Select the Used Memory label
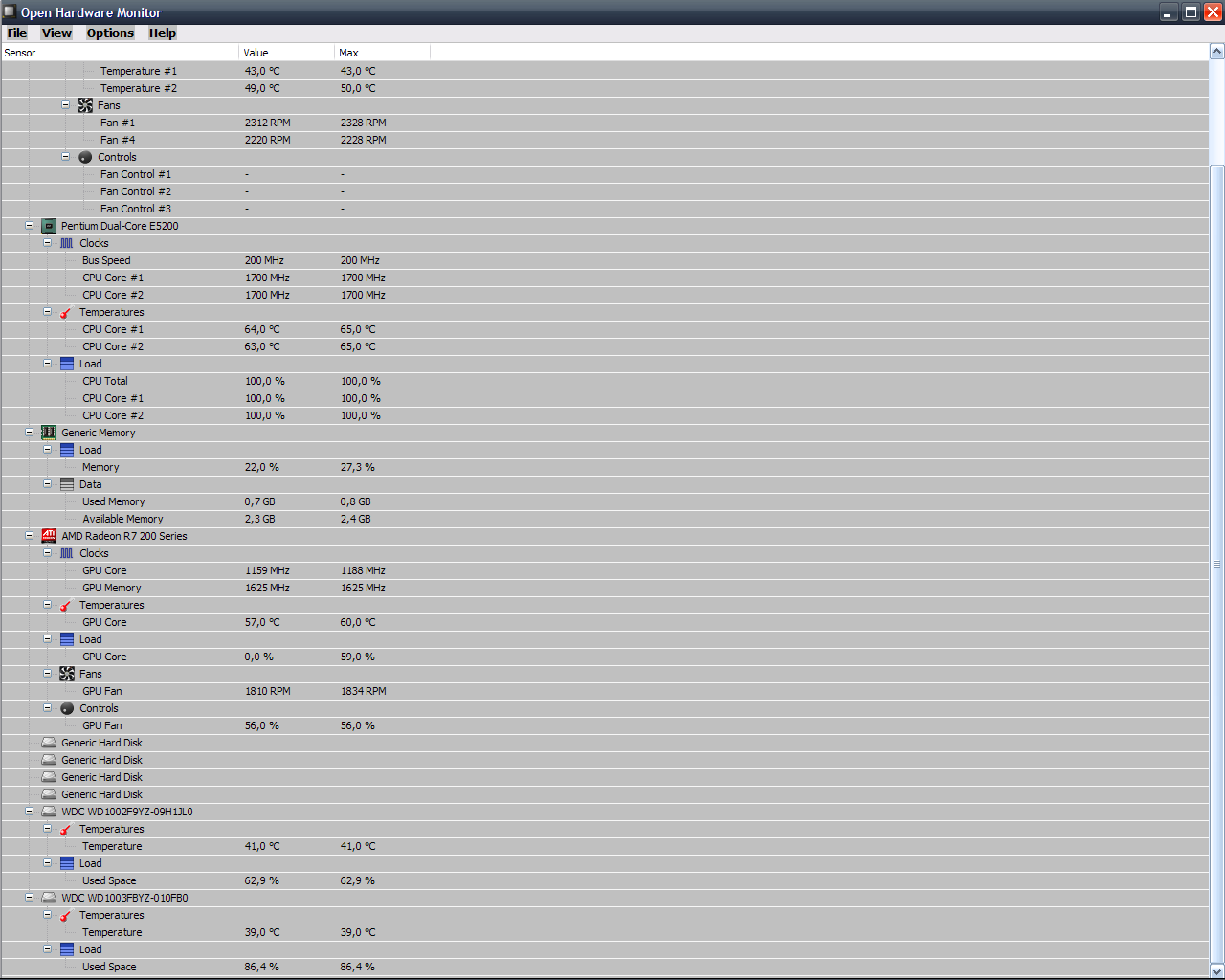The height and width of the screenshot is (980, 1225). tap(114, 501)
